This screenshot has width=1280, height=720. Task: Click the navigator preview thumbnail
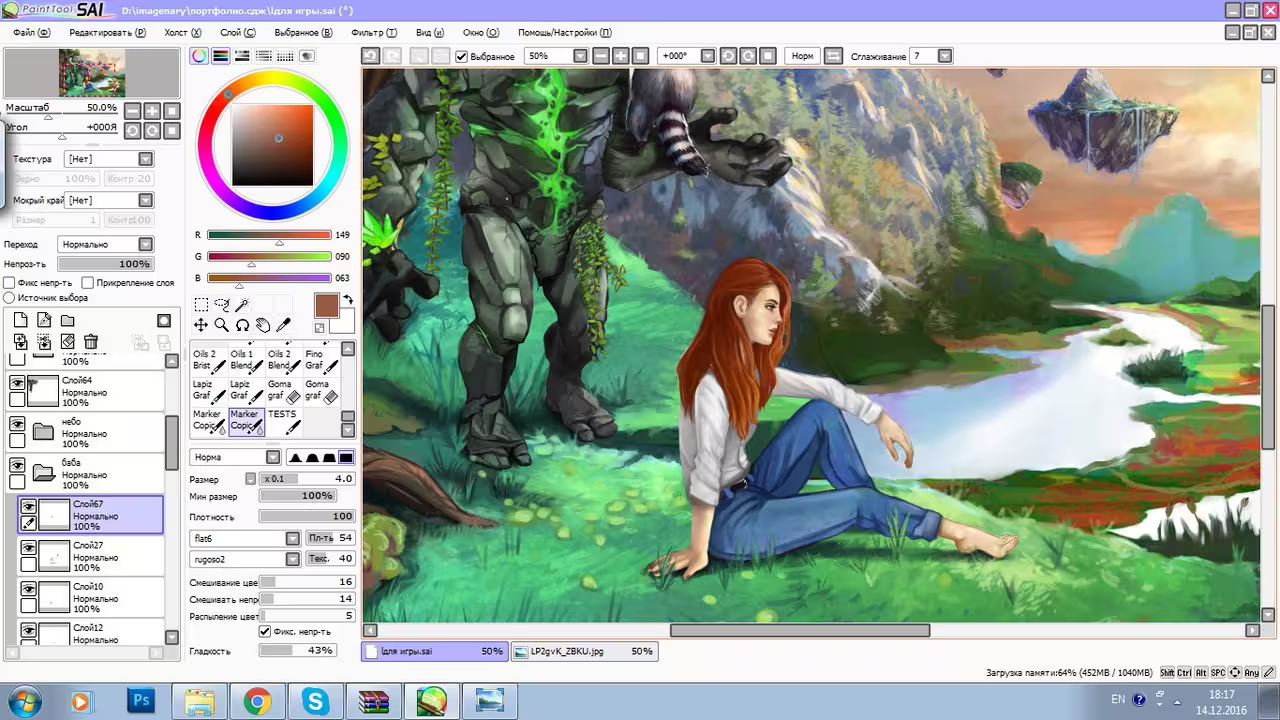click(x=92, y=73)
